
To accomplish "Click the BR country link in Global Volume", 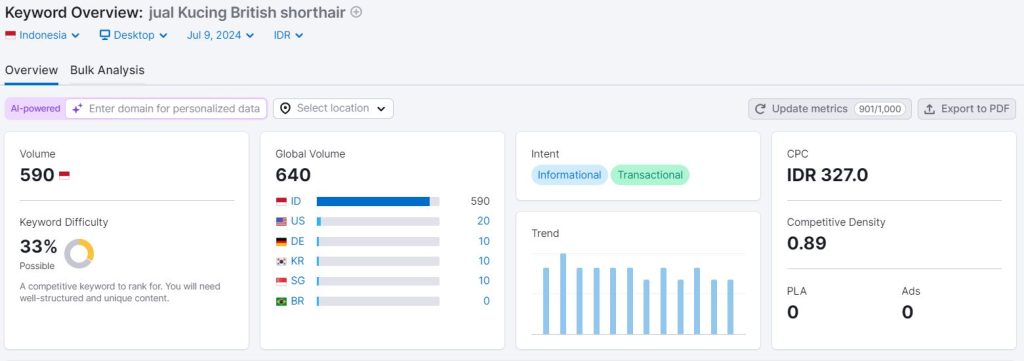I will 298,301.
